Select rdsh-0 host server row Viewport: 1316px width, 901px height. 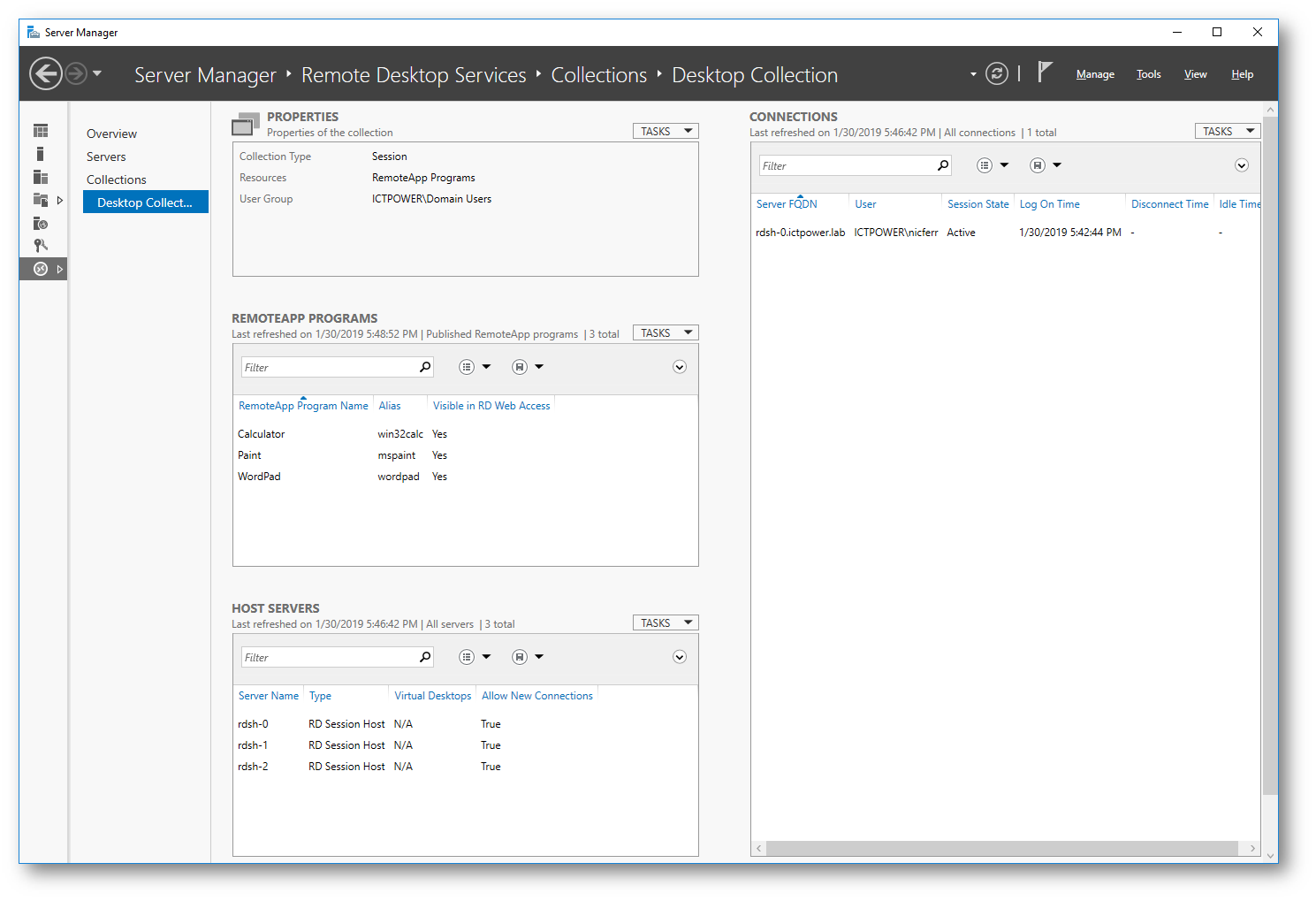466,724
